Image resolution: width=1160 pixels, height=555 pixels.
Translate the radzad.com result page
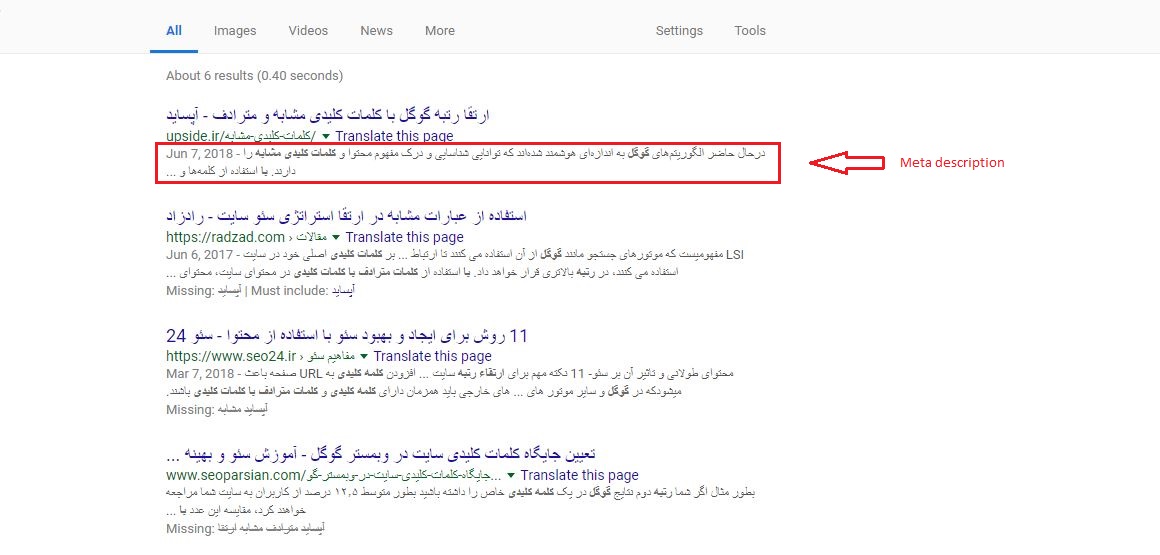click(405, 238)
